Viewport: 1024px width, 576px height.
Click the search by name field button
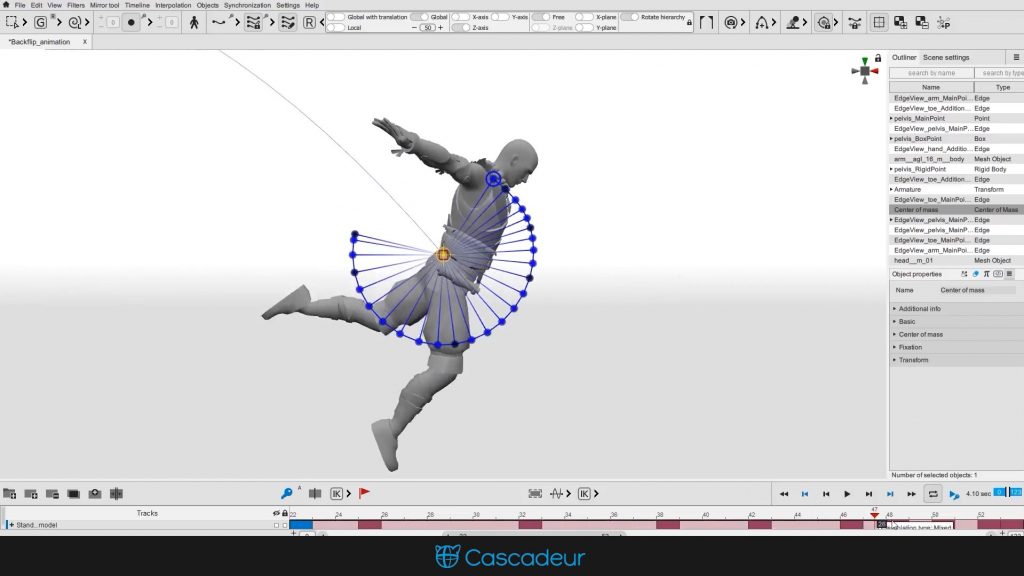pyautogui.click(x=930, y=72)
